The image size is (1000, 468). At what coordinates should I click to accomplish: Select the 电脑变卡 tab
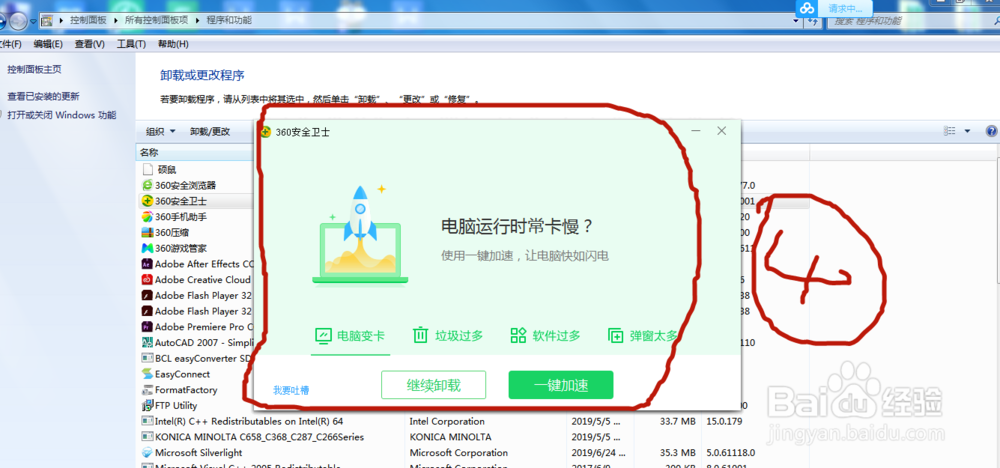351,335
